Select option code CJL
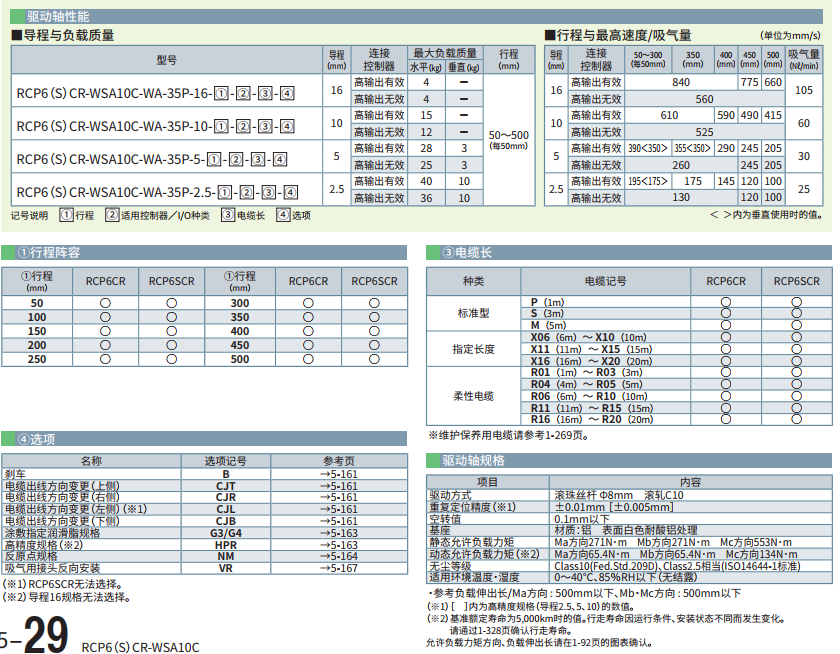840x654 pixels. 226,509
